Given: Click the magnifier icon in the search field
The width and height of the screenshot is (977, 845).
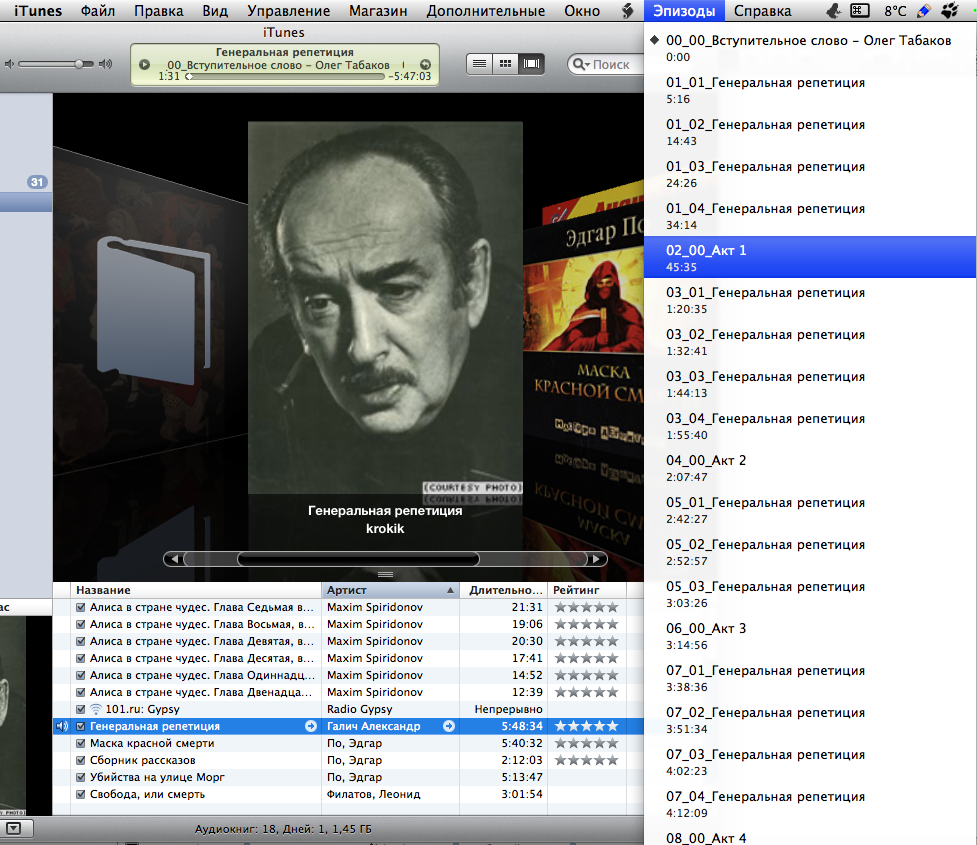Looking at the screenshot, I should [580, 64].
